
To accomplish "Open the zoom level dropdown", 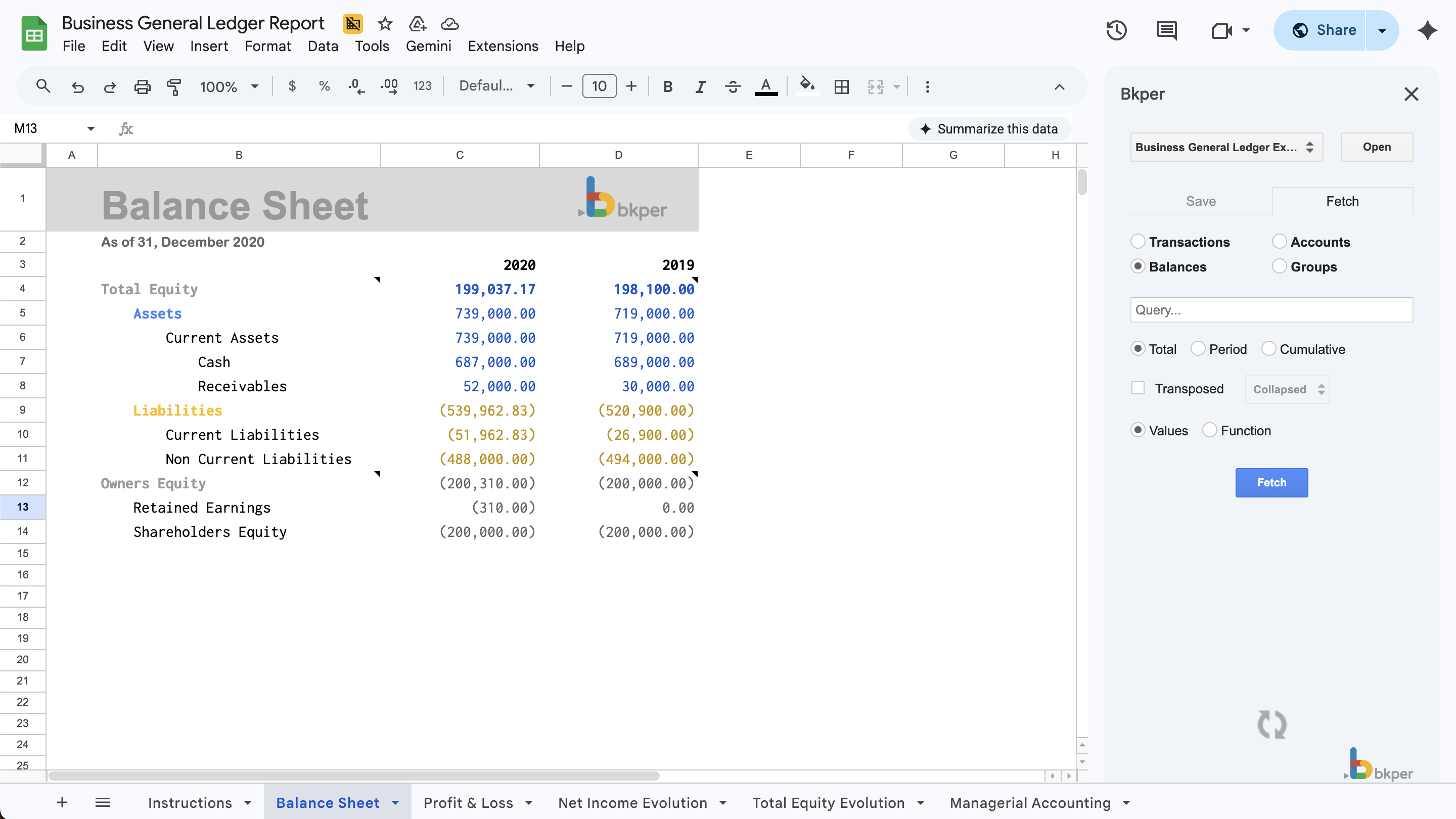I will coord(229,86).
